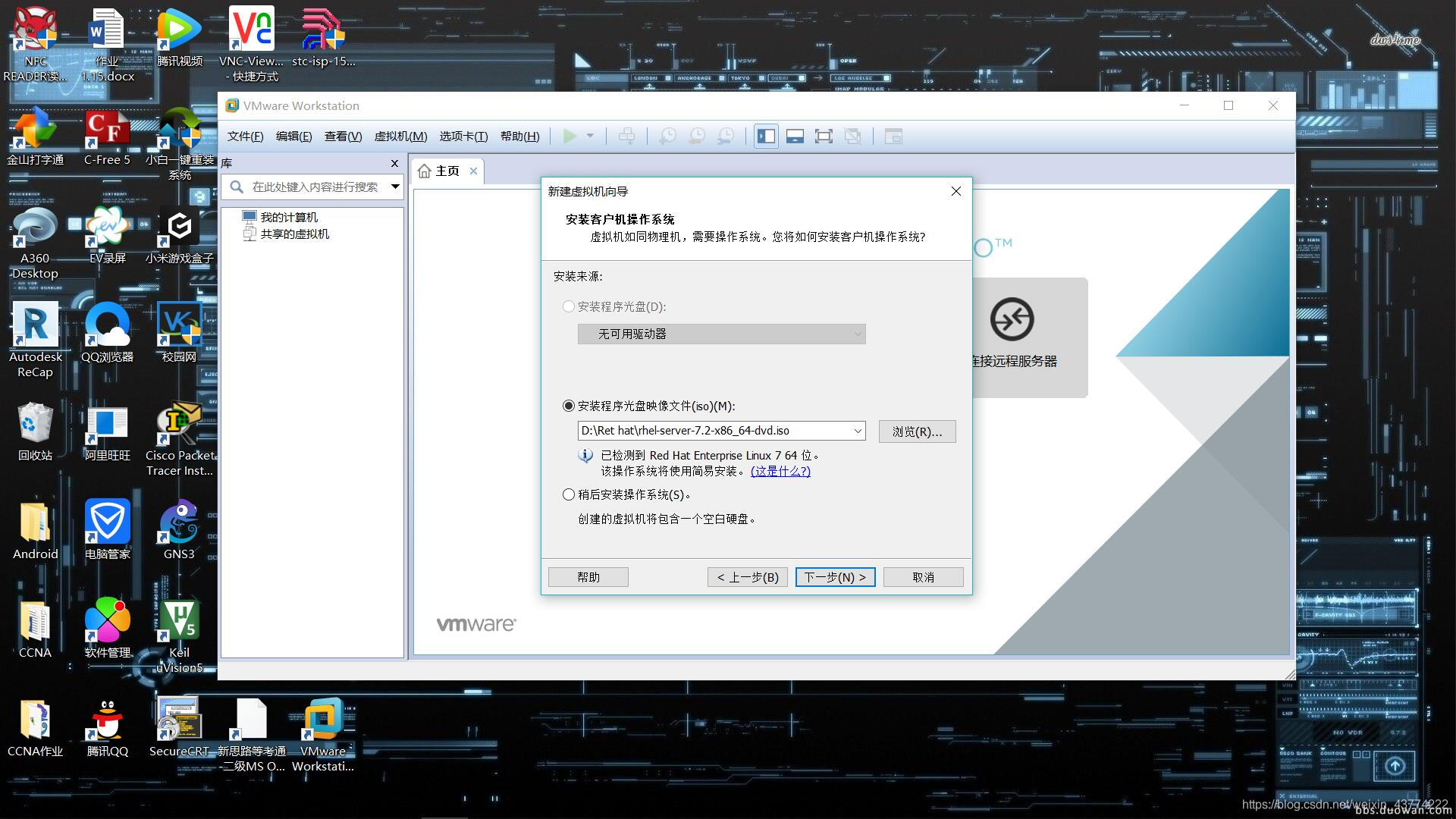Click the full screen mode icon
The height and width of the screenshot is (819, 1456).
[824, 136]
